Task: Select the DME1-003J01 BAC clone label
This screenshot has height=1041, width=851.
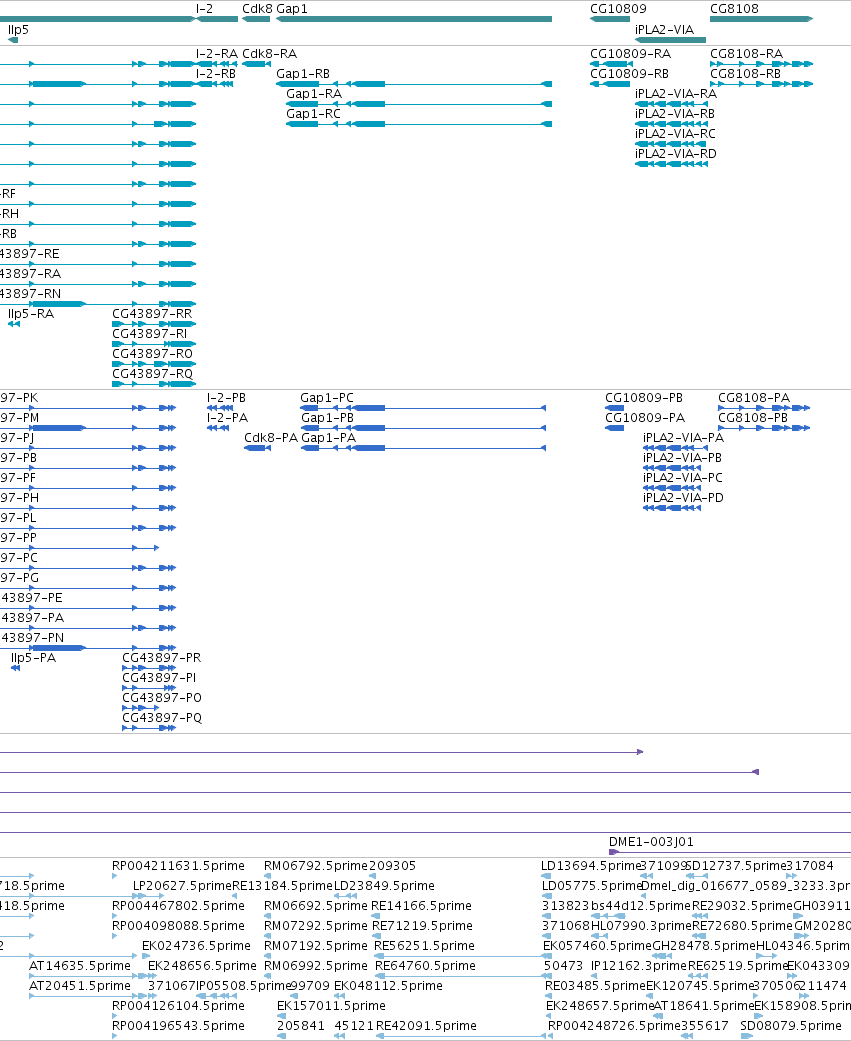Action: coord(651,842)
